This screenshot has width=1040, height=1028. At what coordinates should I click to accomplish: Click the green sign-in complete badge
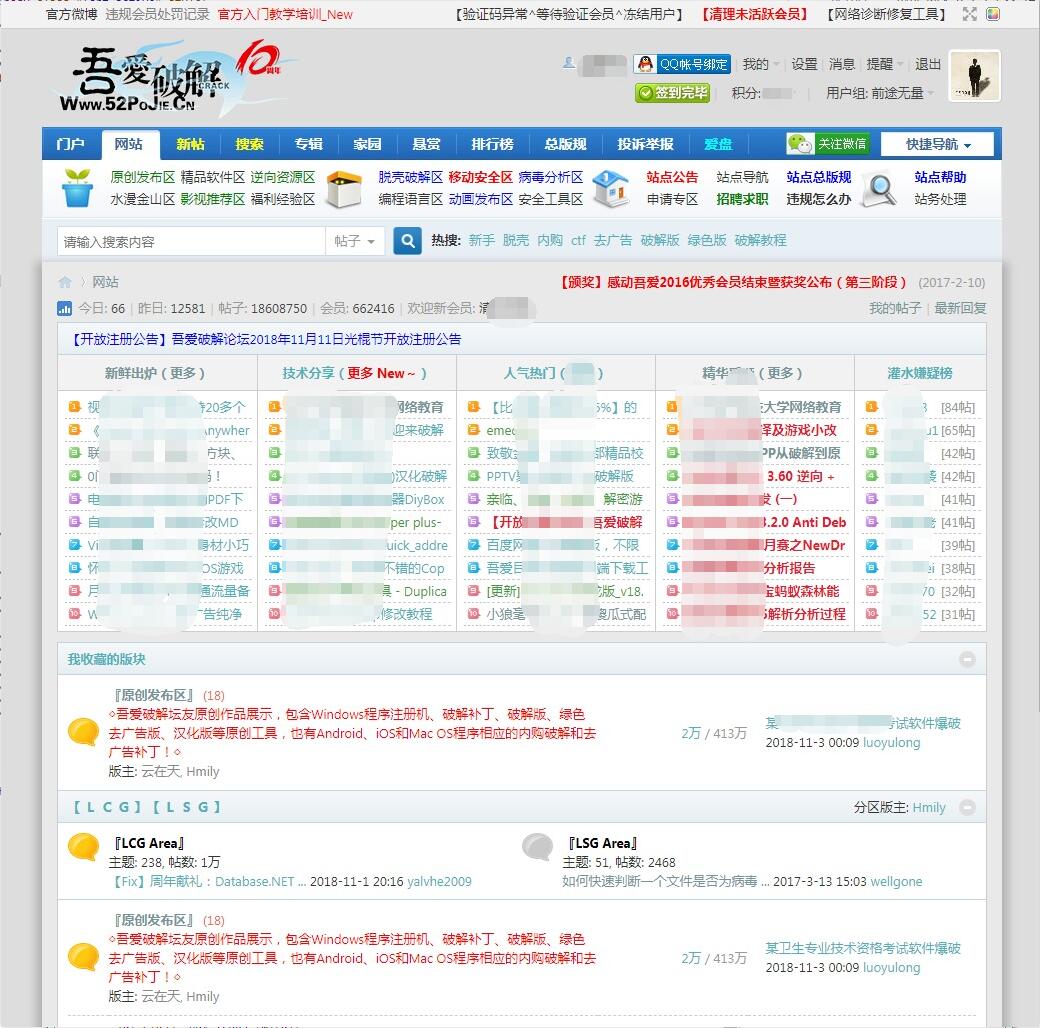(673, 93)
